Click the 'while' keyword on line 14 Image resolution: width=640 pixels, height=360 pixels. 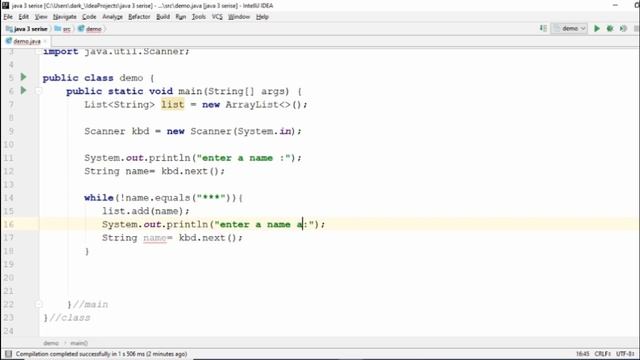[x=99, y=198]
